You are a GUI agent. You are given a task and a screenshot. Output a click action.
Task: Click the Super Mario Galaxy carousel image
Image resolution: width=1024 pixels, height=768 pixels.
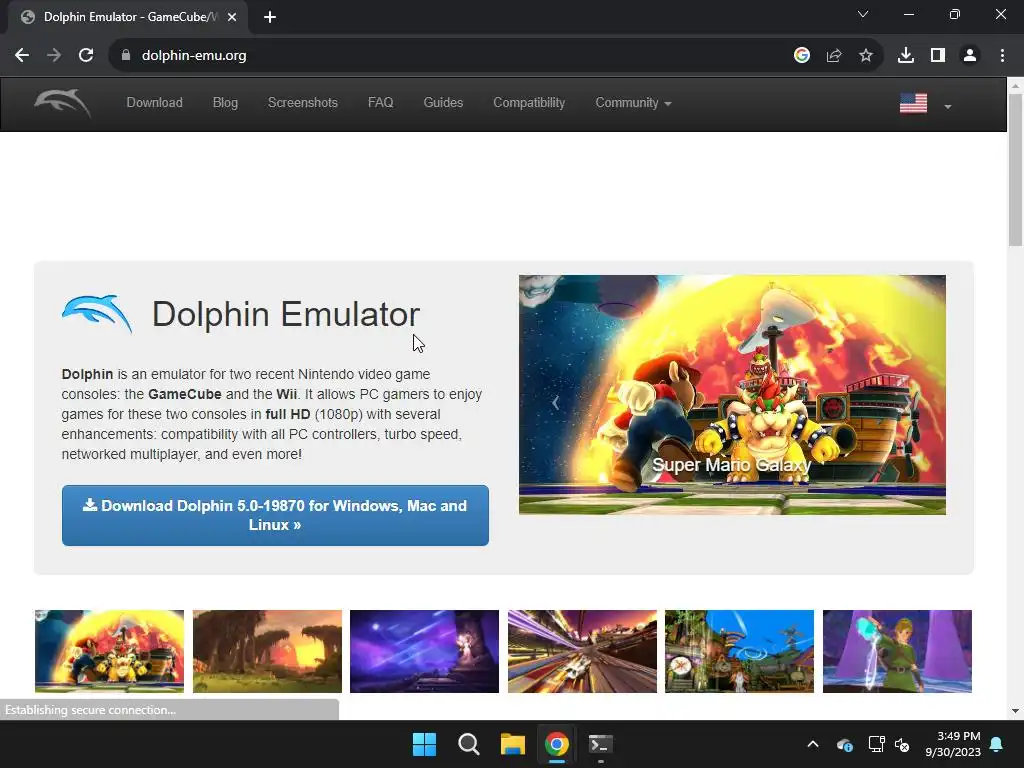click(x=732, y=394)
